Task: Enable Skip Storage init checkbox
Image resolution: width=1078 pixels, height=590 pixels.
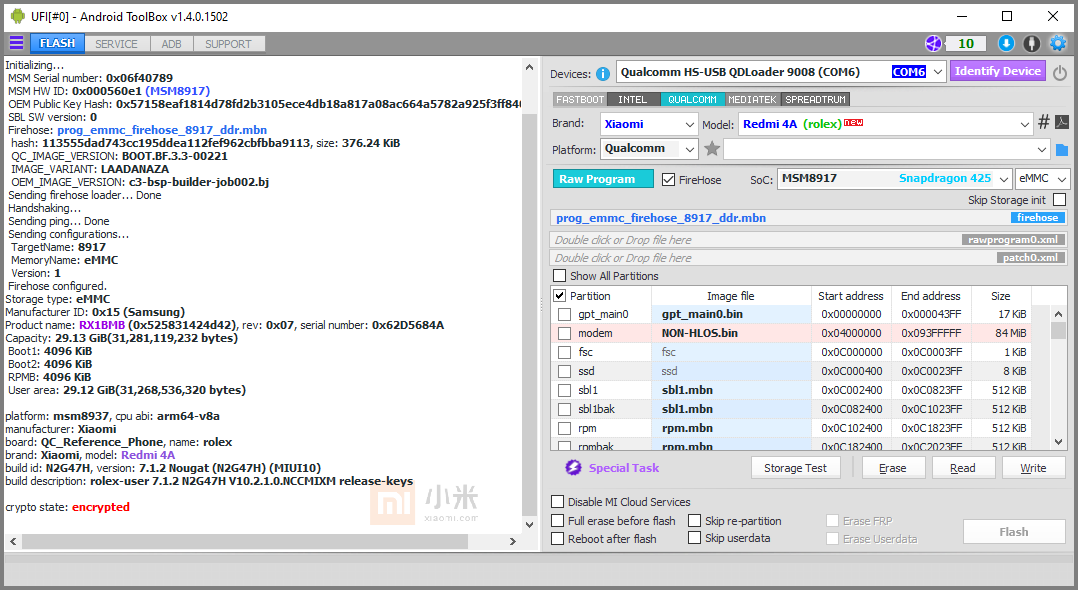Action: click(1059, 199)
